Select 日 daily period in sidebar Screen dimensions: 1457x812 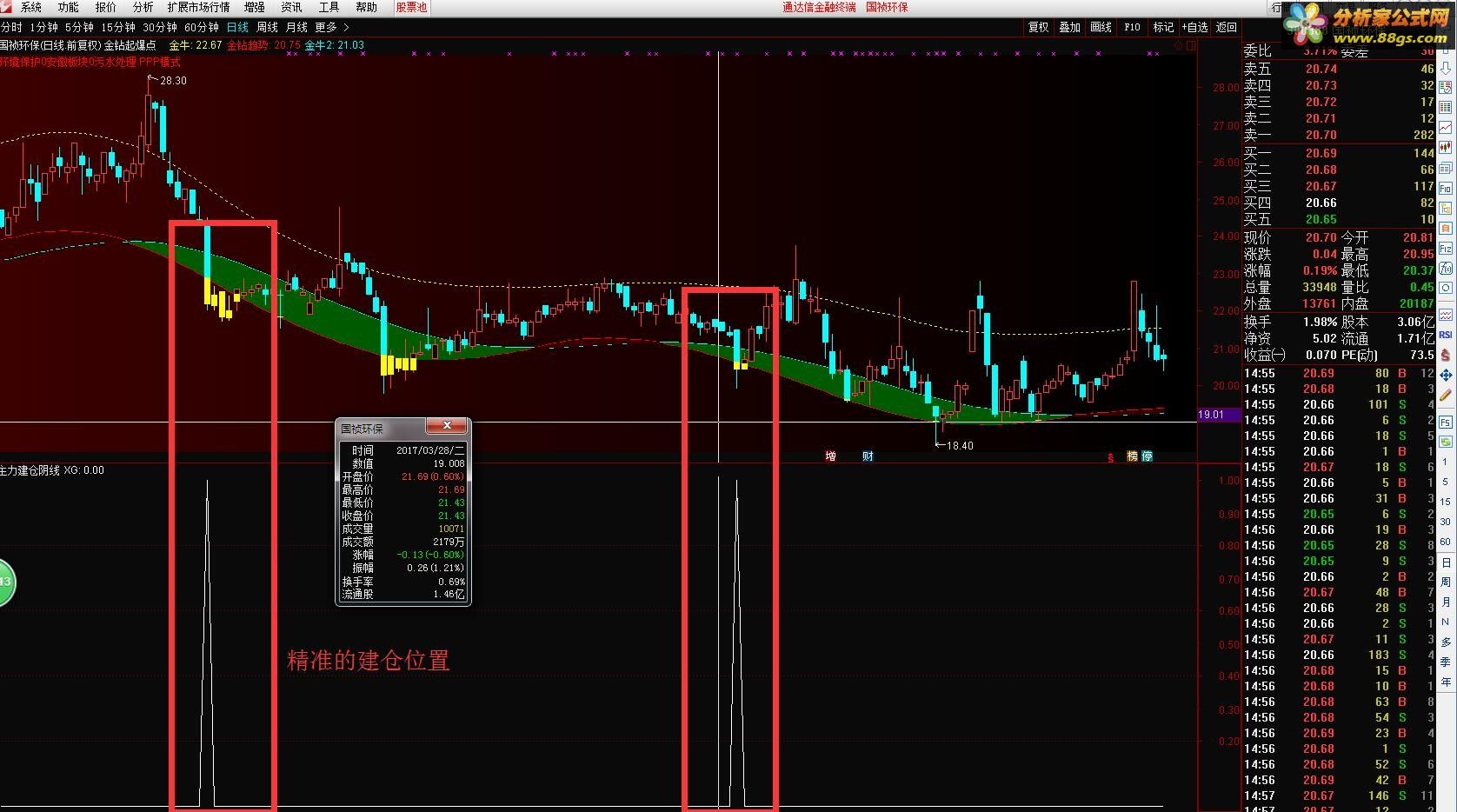pos(1445,562)
